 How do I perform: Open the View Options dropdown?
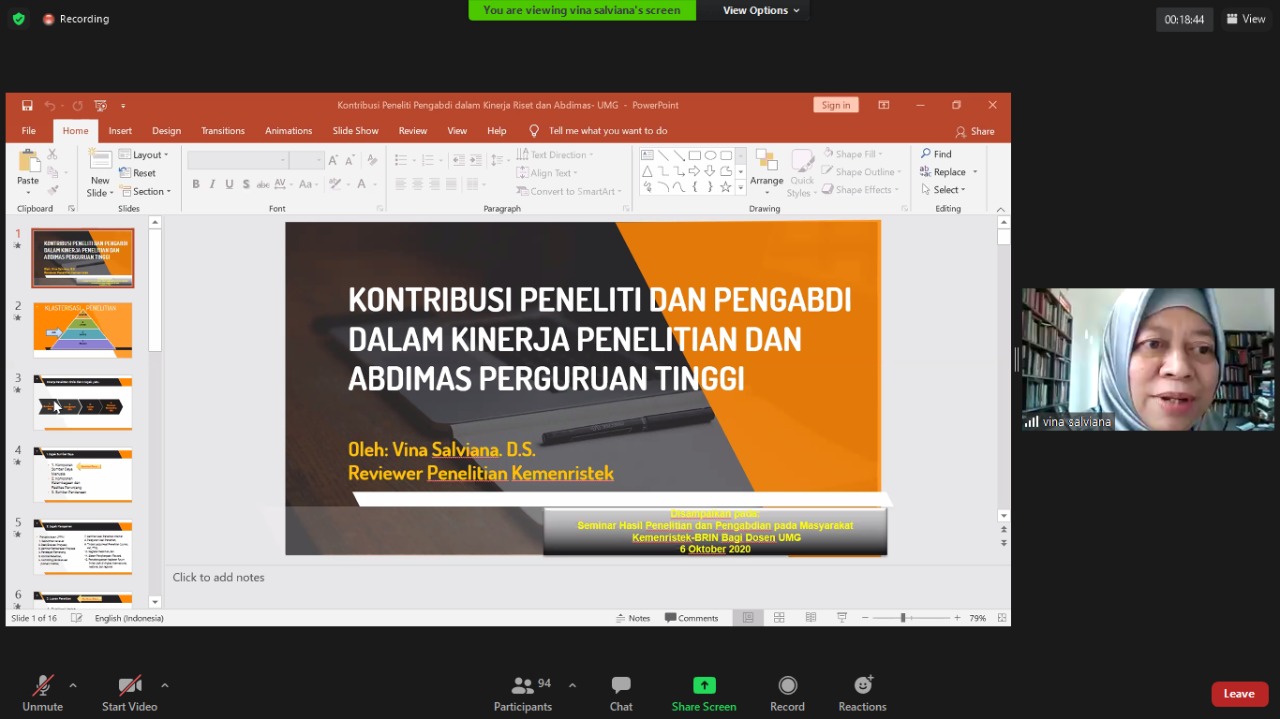pyautogui.click(x=761, y=10)
